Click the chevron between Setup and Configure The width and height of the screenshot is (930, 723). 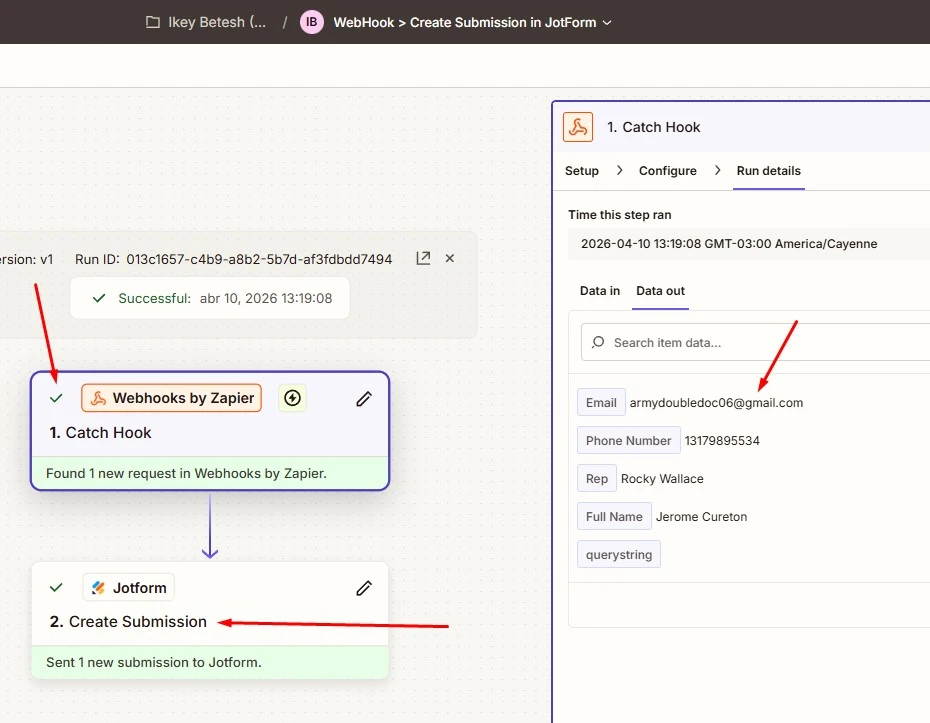point(619,170)
